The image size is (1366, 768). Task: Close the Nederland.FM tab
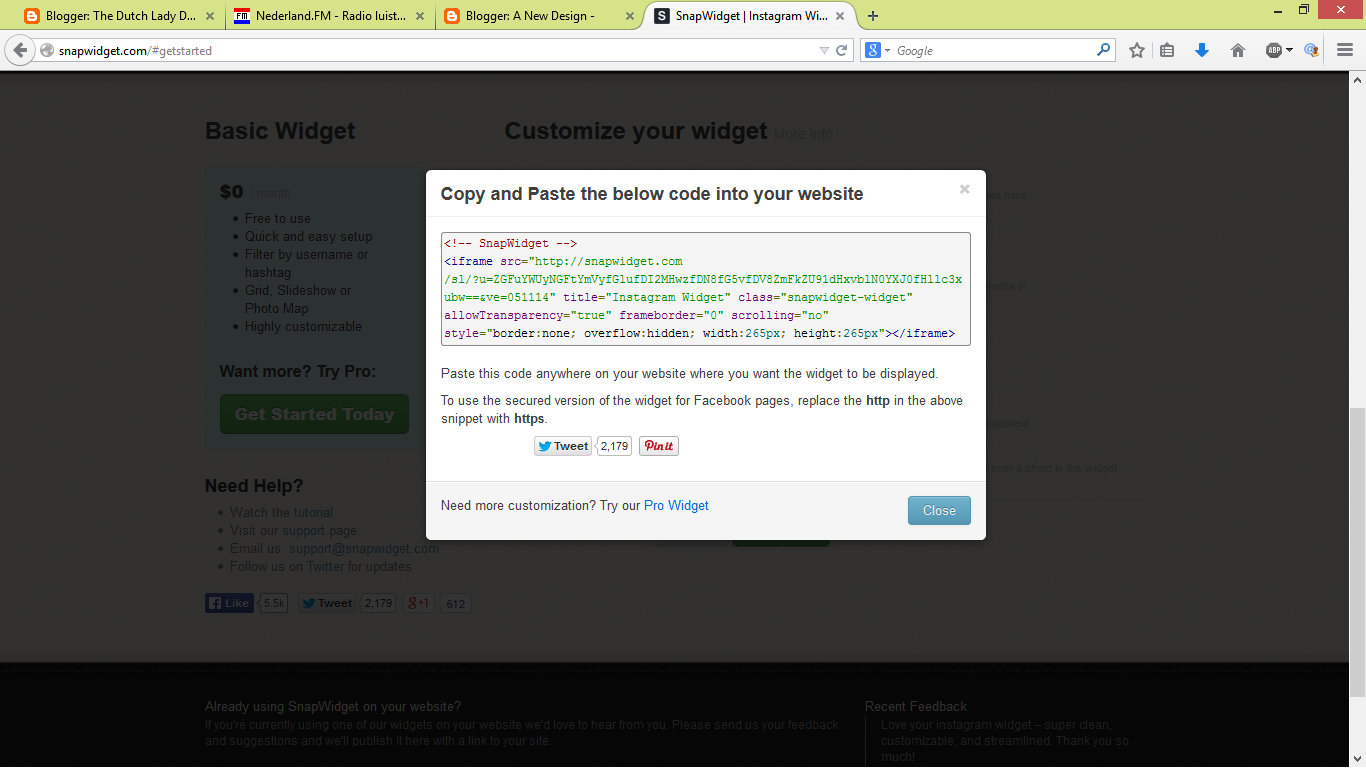coord(421,16)
